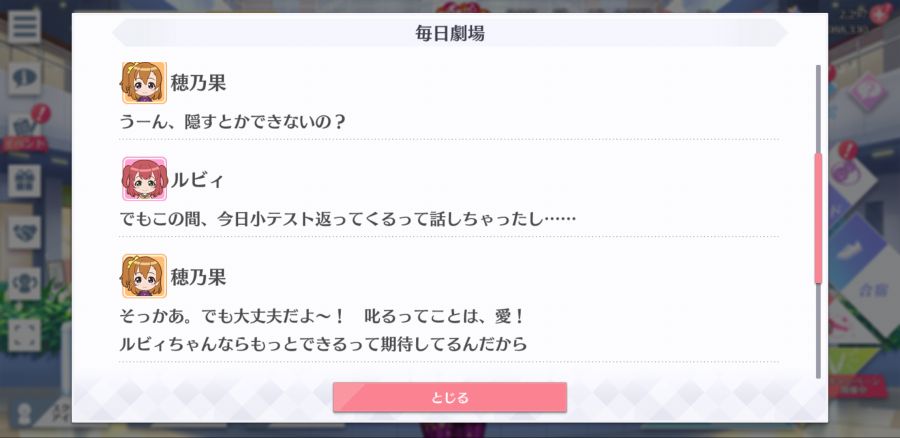
Task: Open the gift box present icon
Action: pyautogui.click(x=24, y=181)
